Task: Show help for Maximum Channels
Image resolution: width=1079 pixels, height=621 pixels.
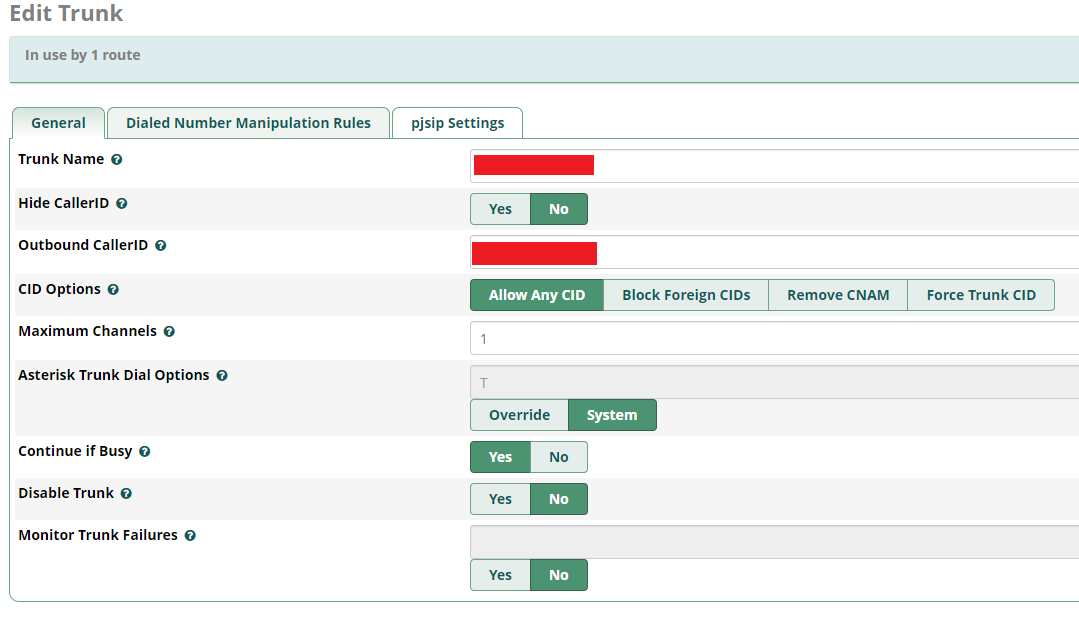Action: (x=169, y=332)
